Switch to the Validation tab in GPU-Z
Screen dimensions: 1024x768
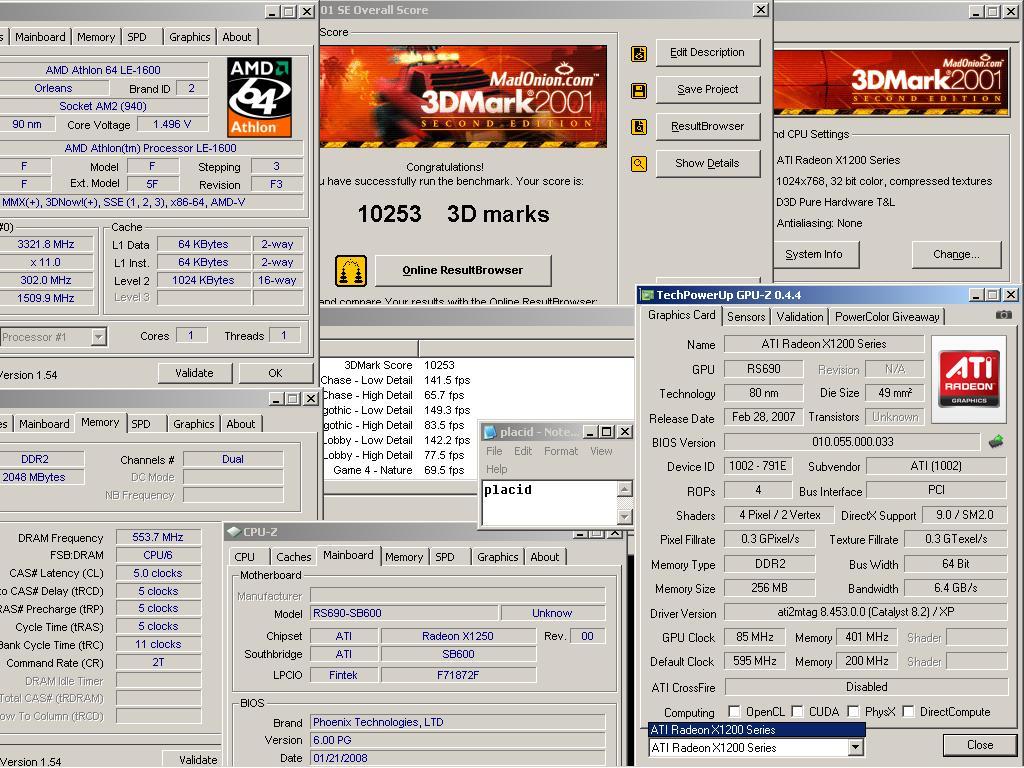[799, 317]
